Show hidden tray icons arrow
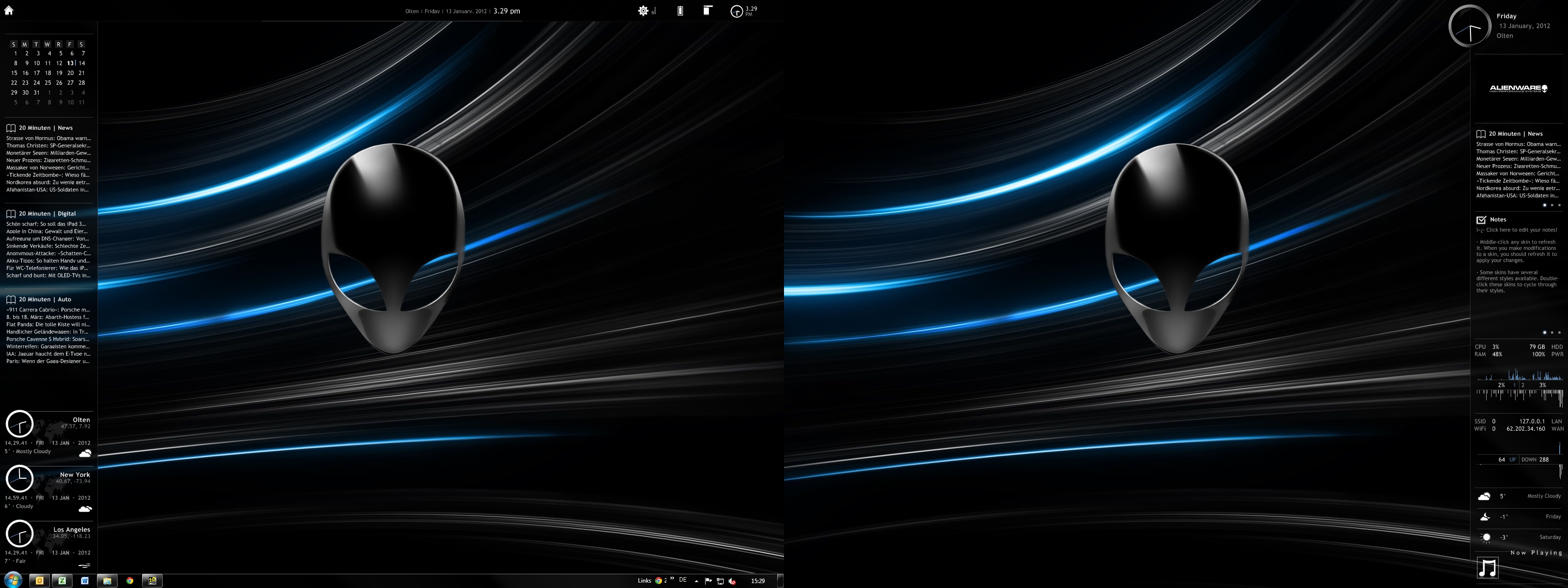Image resolution: width=1568 pixels, height=588 pixels. (696, 581)
